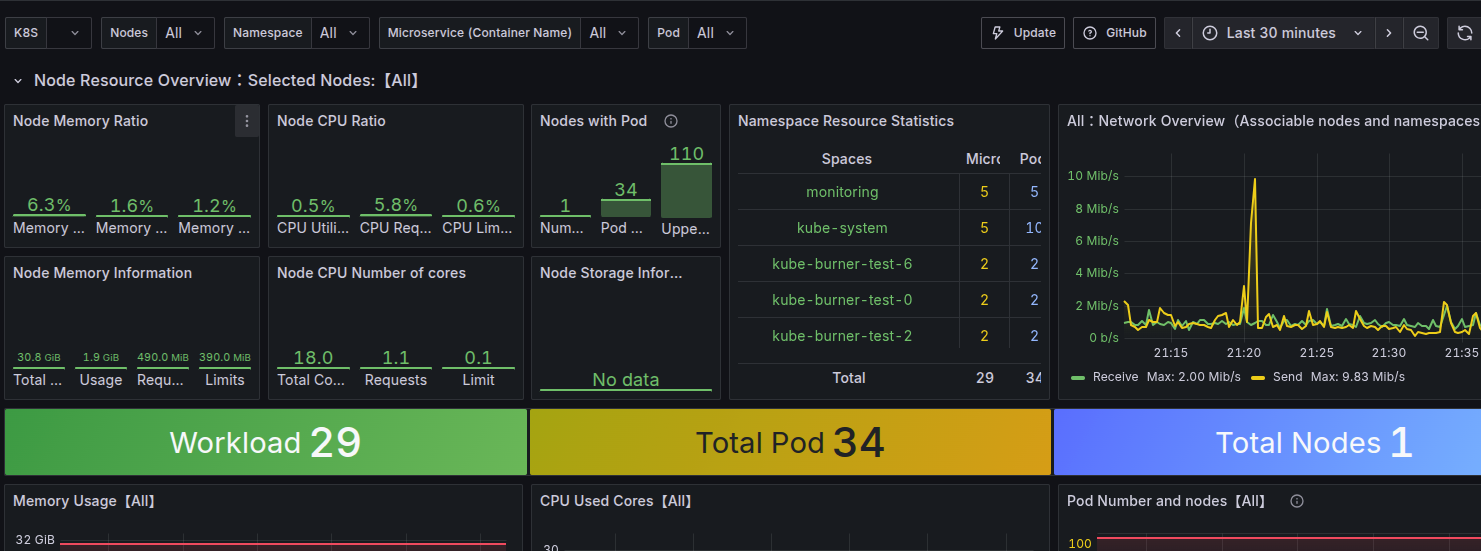This screenshot has height=551, width=1481.
Task: Open the Nodes variable dropdown
Action: pos(187,33)
